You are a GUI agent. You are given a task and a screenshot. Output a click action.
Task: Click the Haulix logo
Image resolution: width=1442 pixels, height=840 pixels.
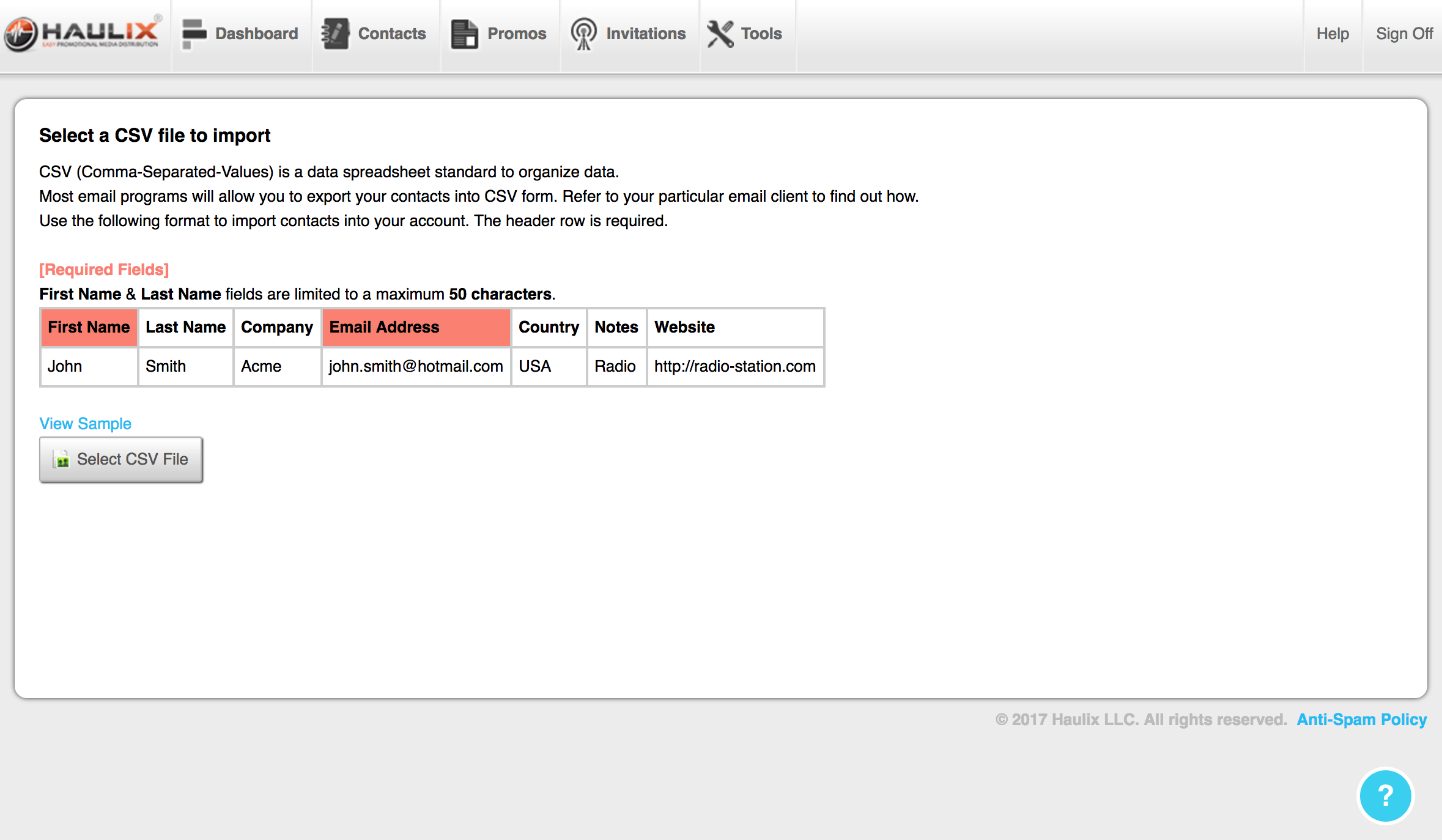click(83, 33)
